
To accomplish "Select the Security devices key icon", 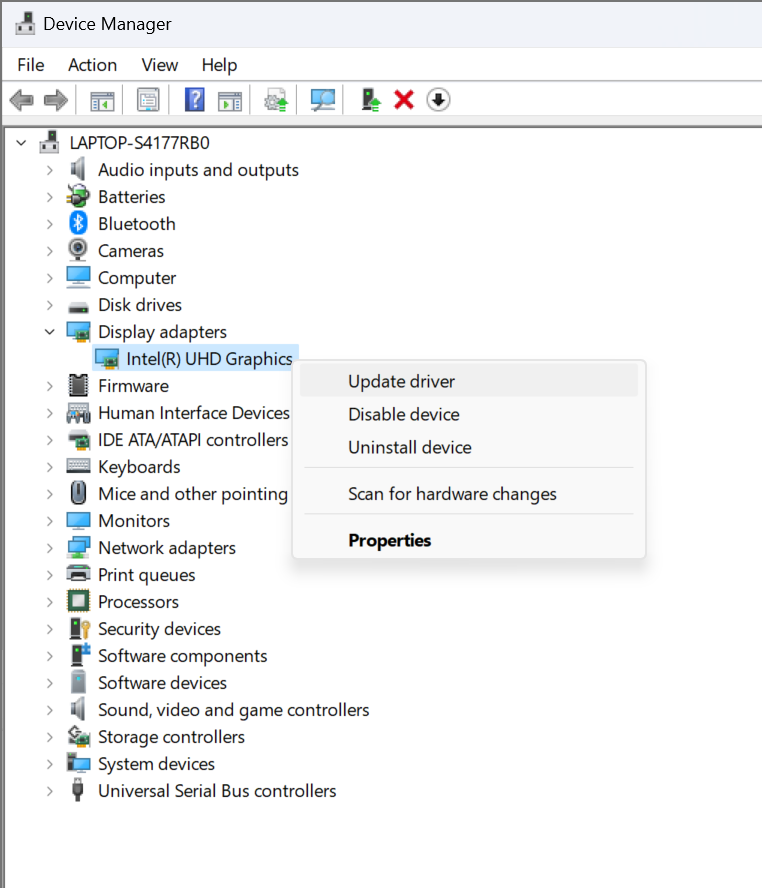I will (x=79, y=629).
